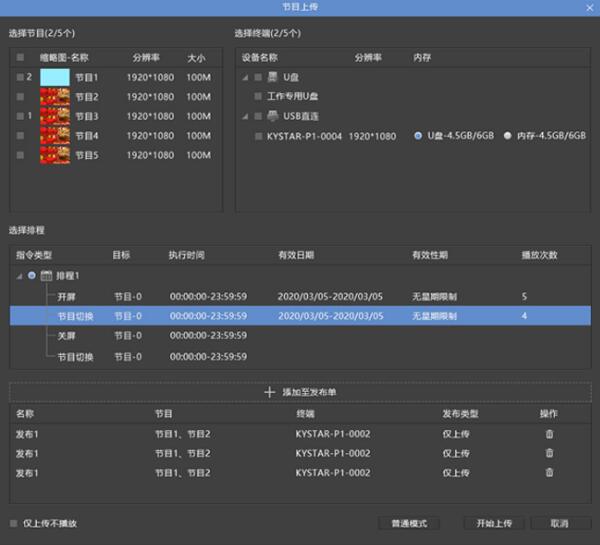Click the 取消 button
The image size is (600, 545).
point(561,523)
